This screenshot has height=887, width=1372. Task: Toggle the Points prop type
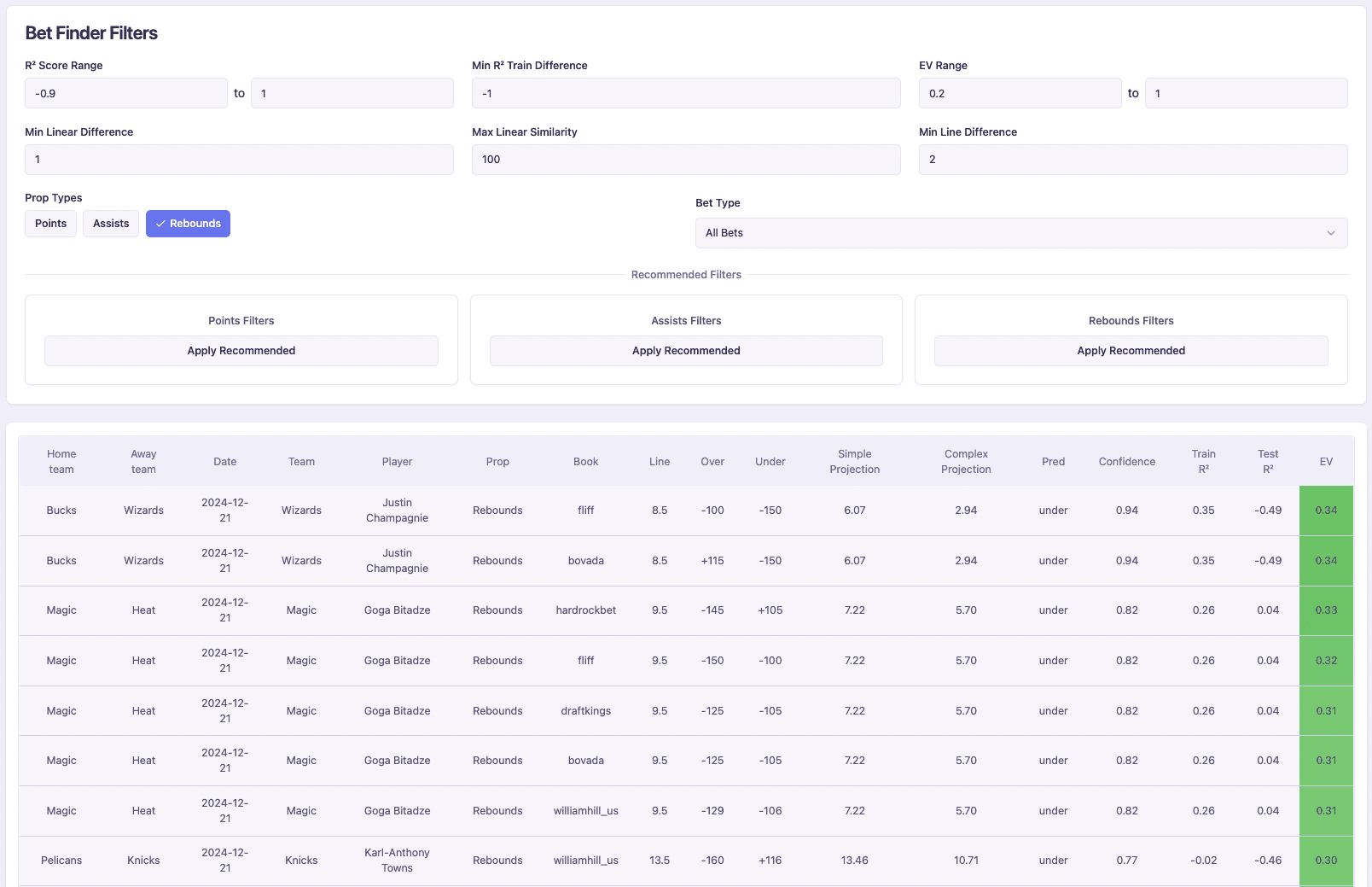click(x=50, y=224)
